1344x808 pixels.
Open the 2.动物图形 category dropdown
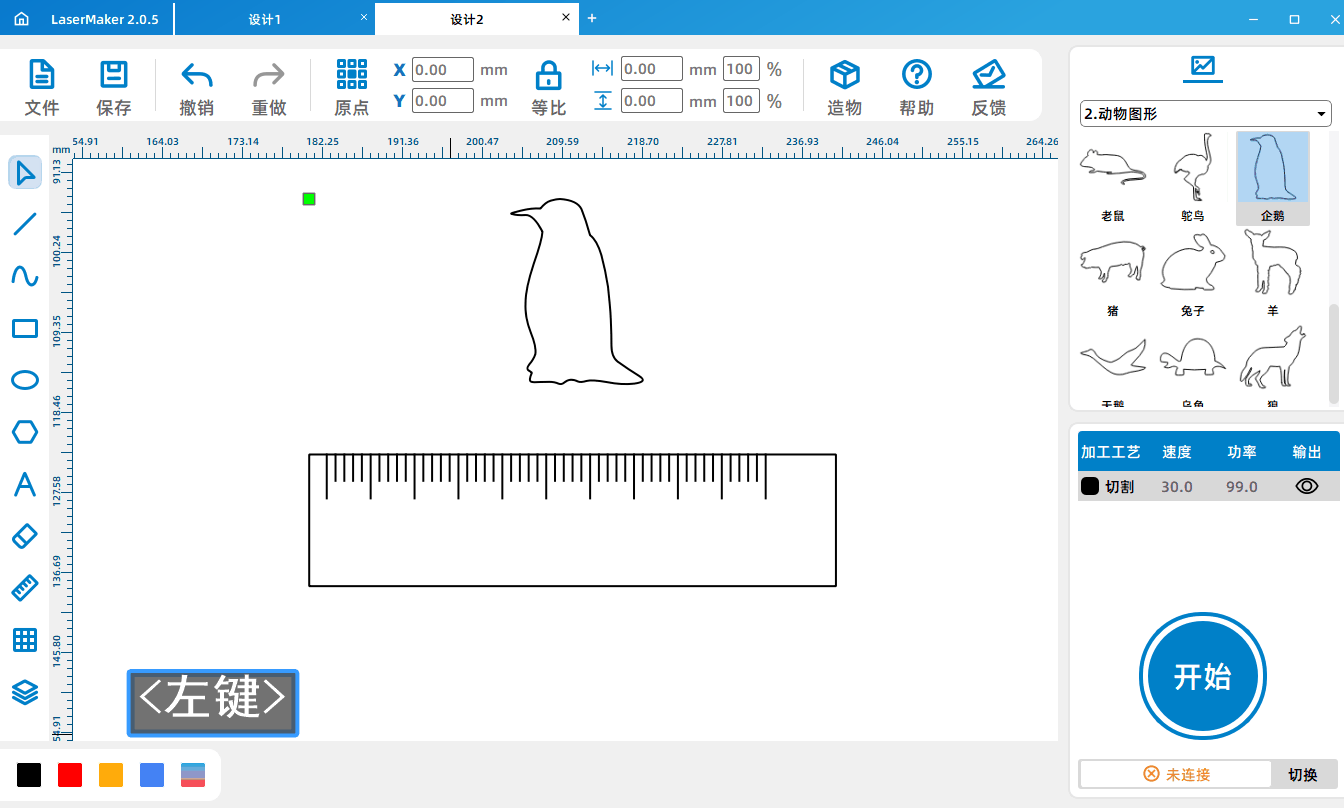click(x=1206, y=114)
